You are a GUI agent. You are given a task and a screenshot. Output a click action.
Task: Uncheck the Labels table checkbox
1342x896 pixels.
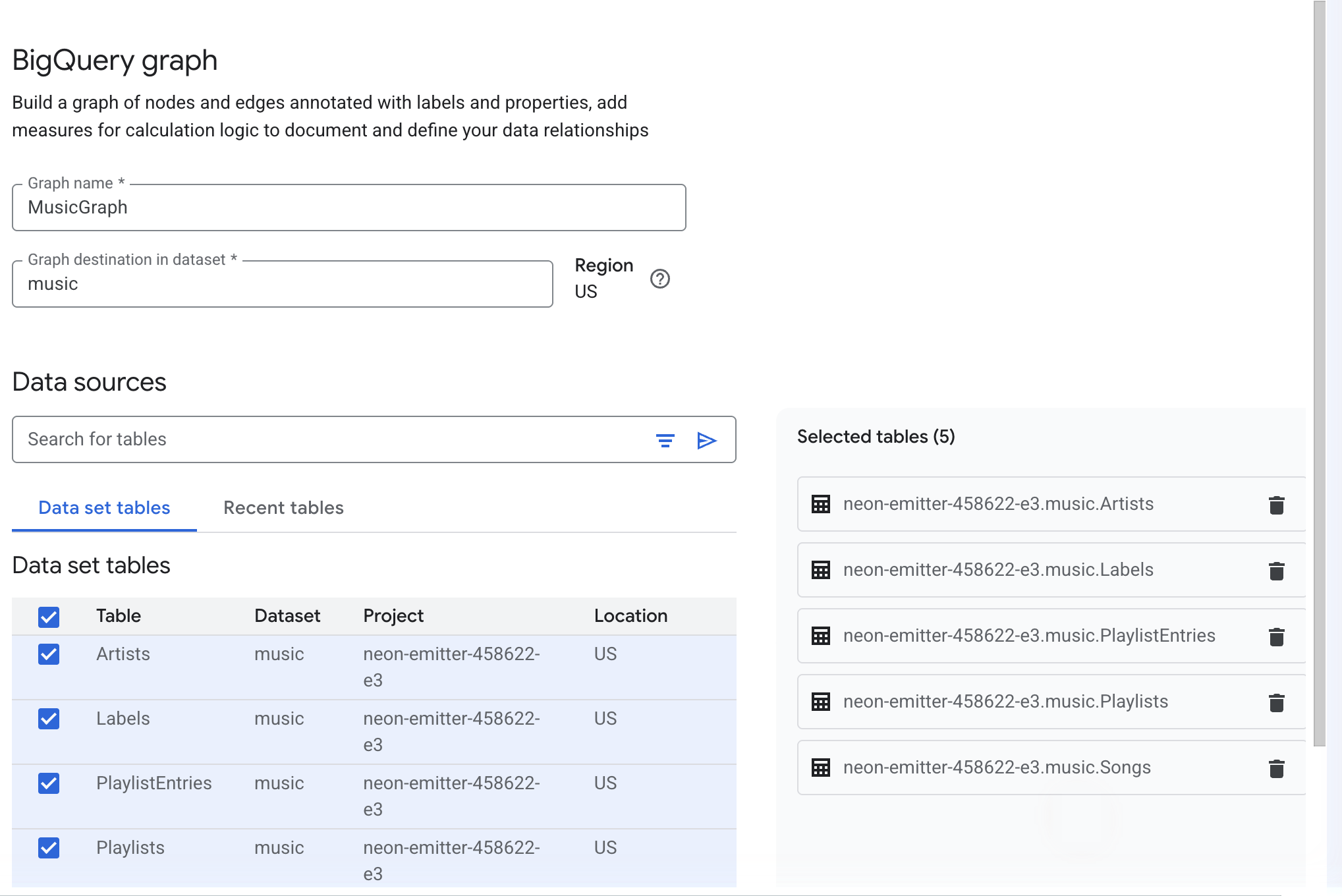pos(49,719)
